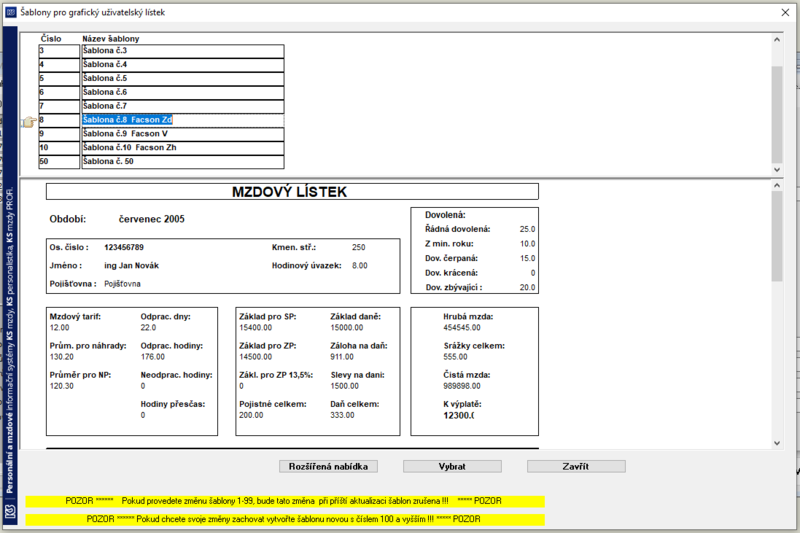
Task: Select template Šablona č.9 Facson V
Action: coord(183,134)
